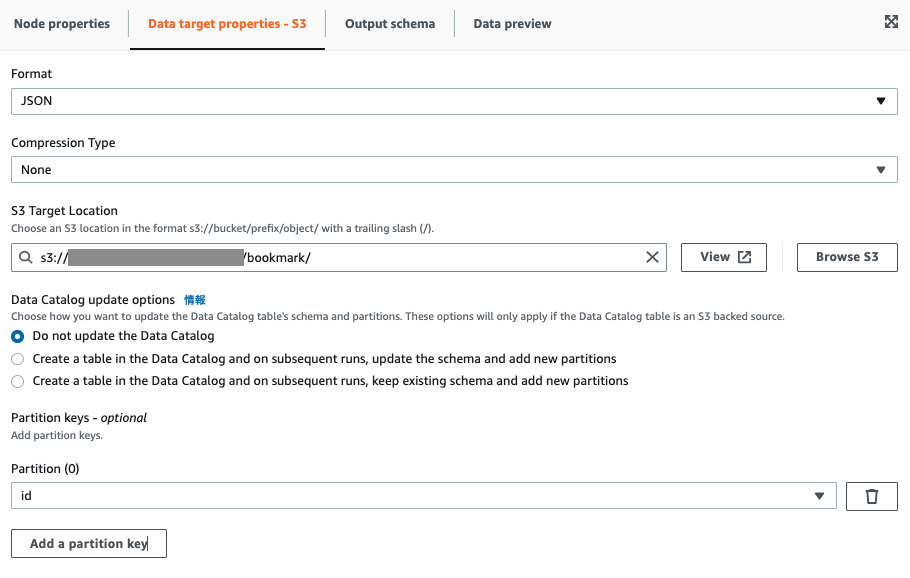The image size is (910, 578).
Task: Expand the Partition dropdown showing 'id'
Action: pos(820,495)
